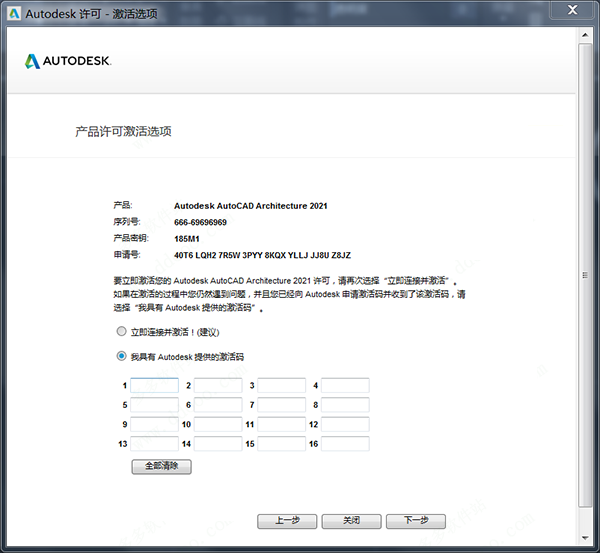
Task: Click the '产品密钥:' label
Action: 131,238
